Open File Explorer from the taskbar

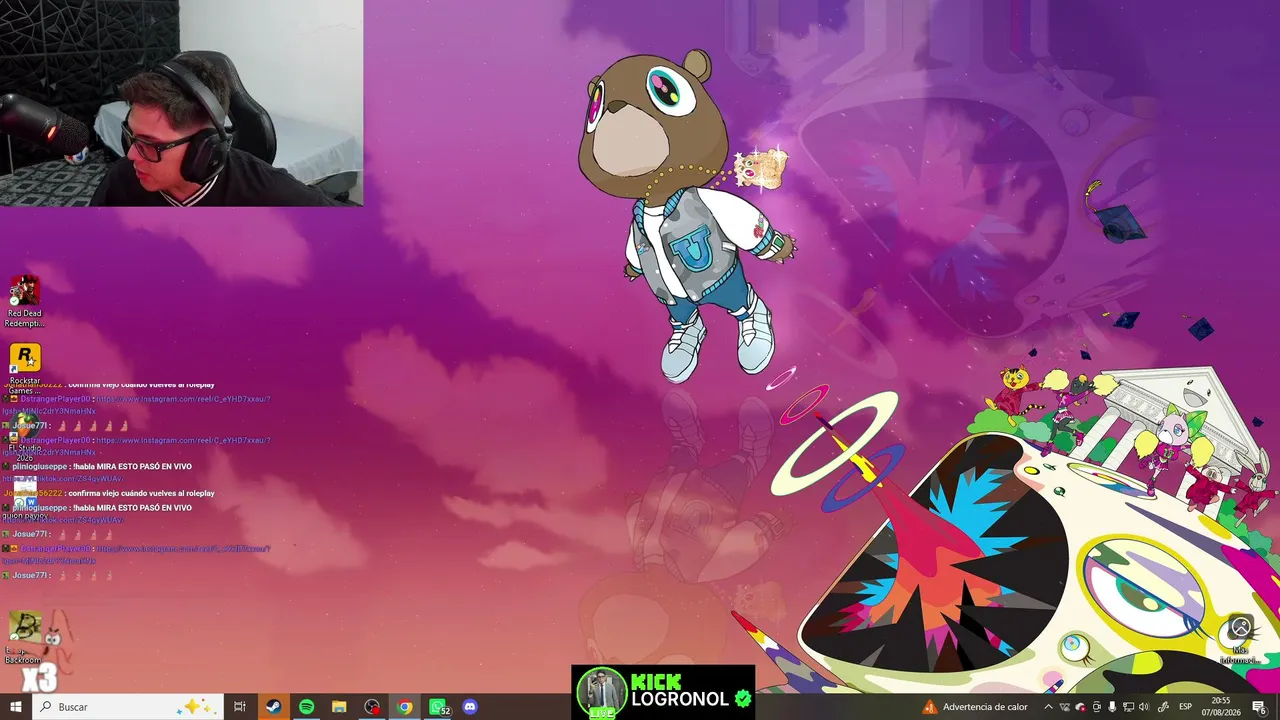click(339, 707)
